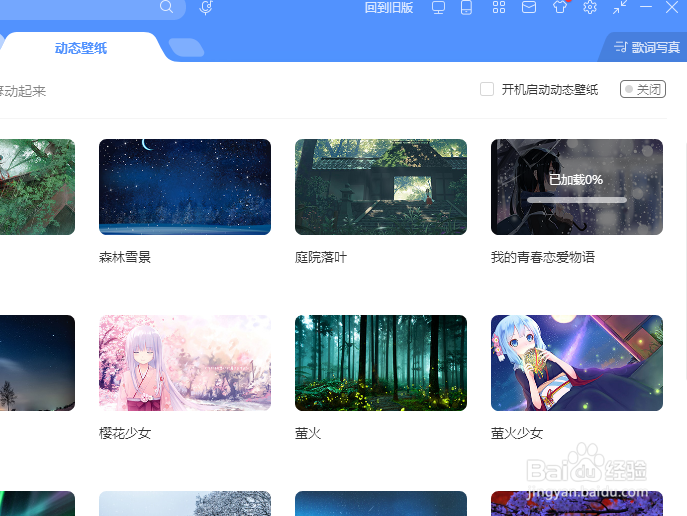
Task: Select the green foliage wallpaper thumbnail in the top row
Action: click(x=37, y=187)
